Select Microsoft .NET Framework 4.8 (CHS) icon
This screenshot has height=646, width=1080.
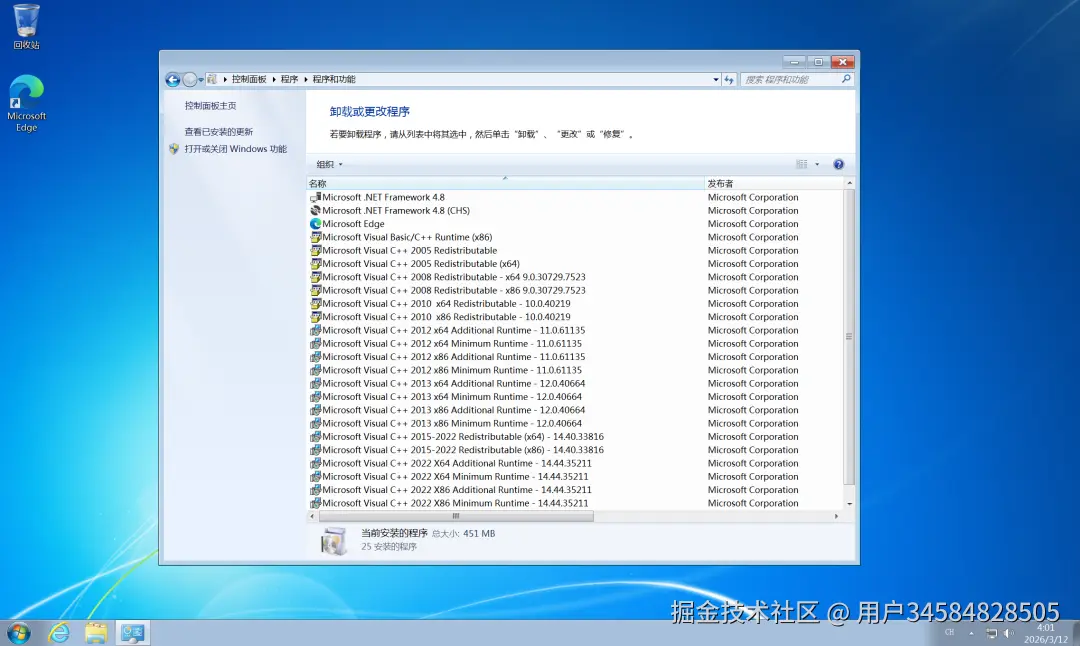[x=315, y=211]
